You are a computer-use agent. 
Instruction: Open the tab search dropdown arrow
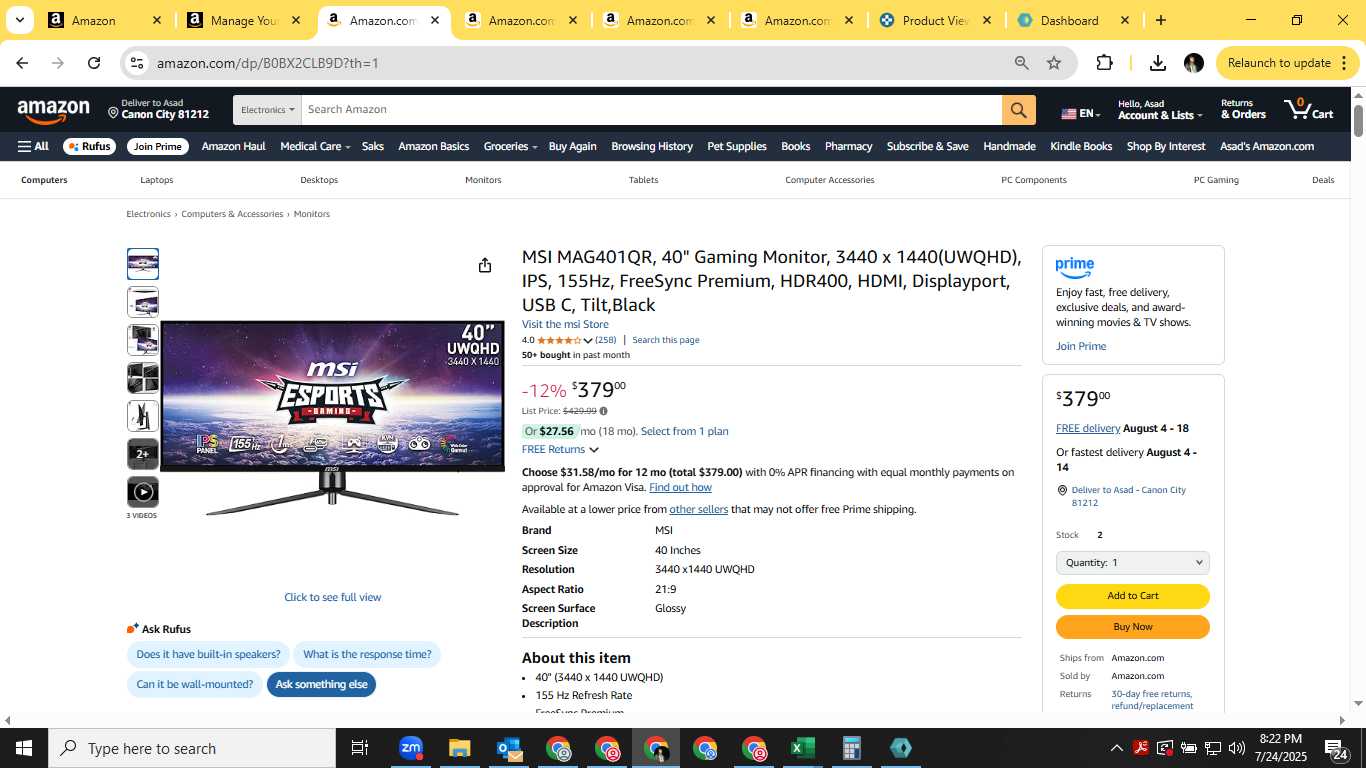19,20
